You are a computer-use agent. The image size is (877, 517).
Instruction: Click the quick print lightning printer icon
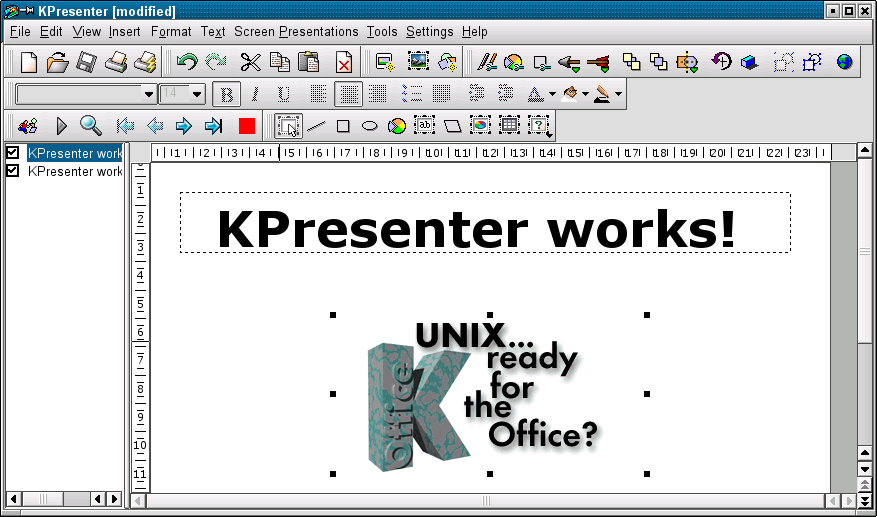click(145, 62)
